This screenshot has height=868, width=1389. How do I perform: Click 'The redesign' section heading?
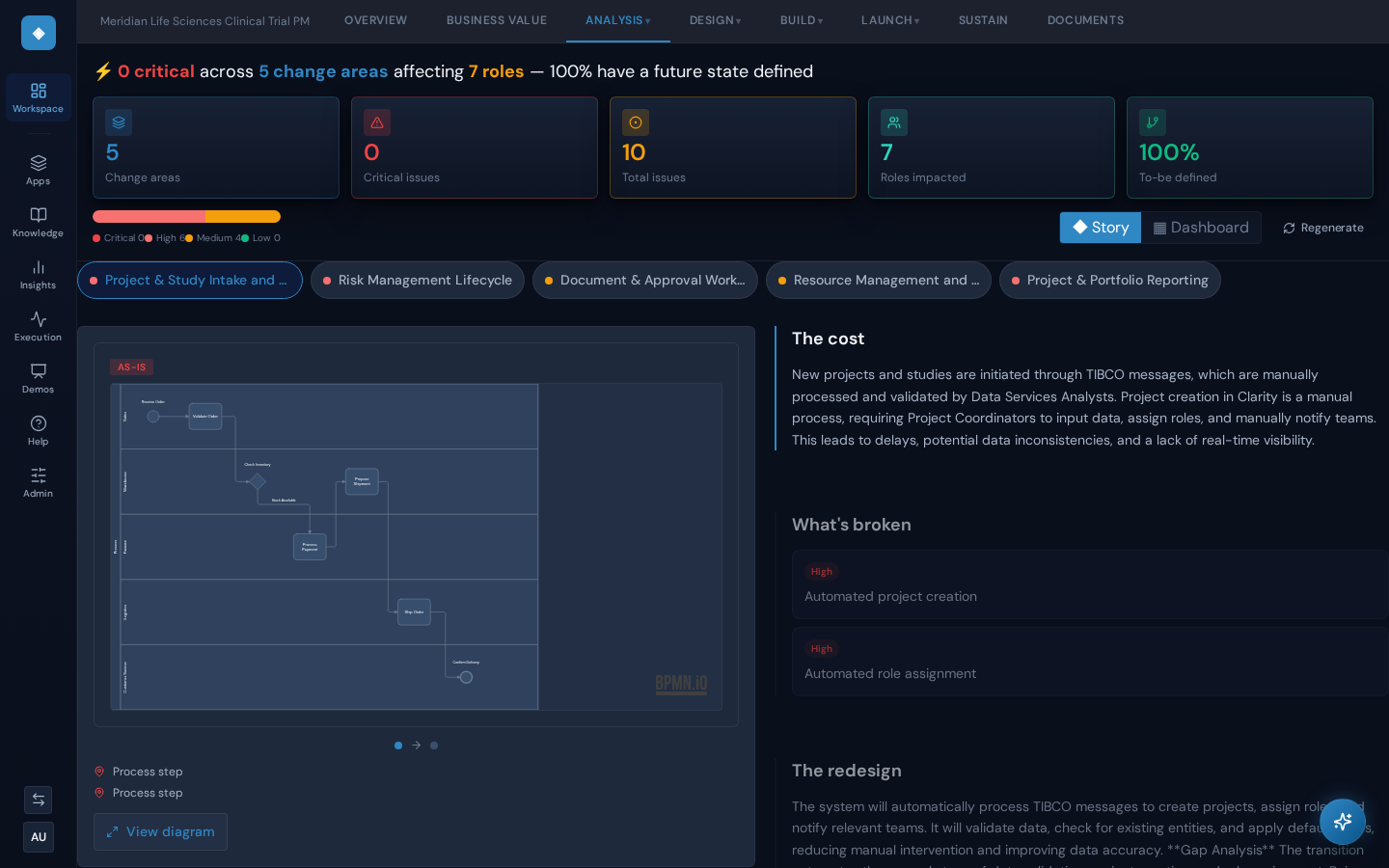(847, 771)
